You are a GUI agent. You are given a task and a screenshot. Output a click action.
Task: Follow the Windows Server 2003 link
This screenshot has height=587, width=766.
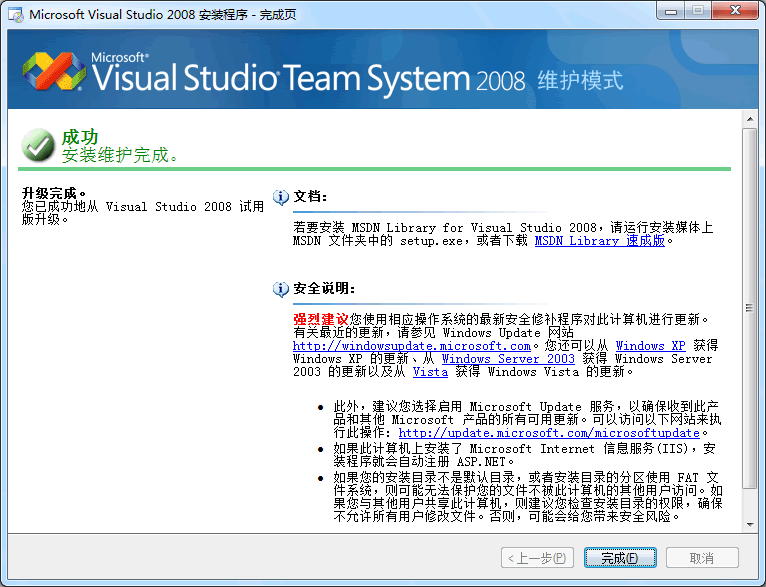point(508,359)
